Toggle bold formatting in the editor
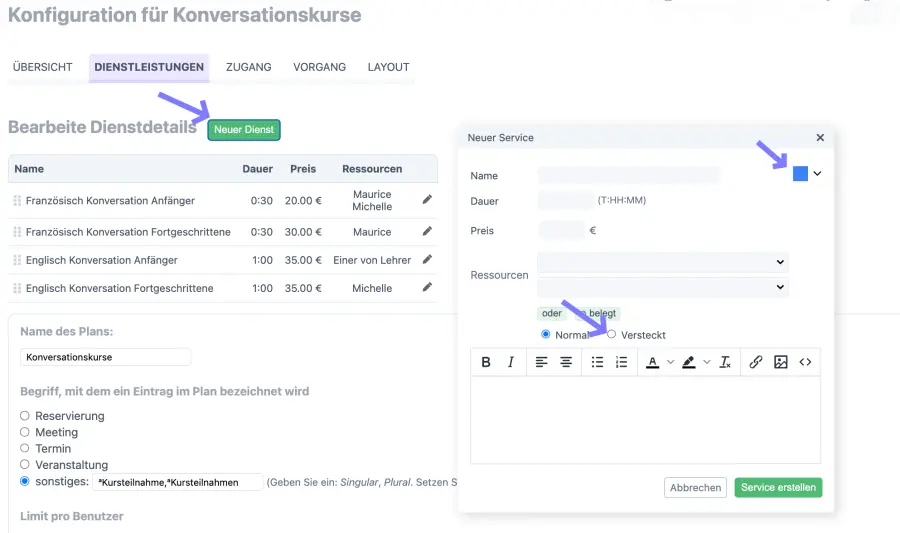This screenshot has width=900, height=533. 486,362
